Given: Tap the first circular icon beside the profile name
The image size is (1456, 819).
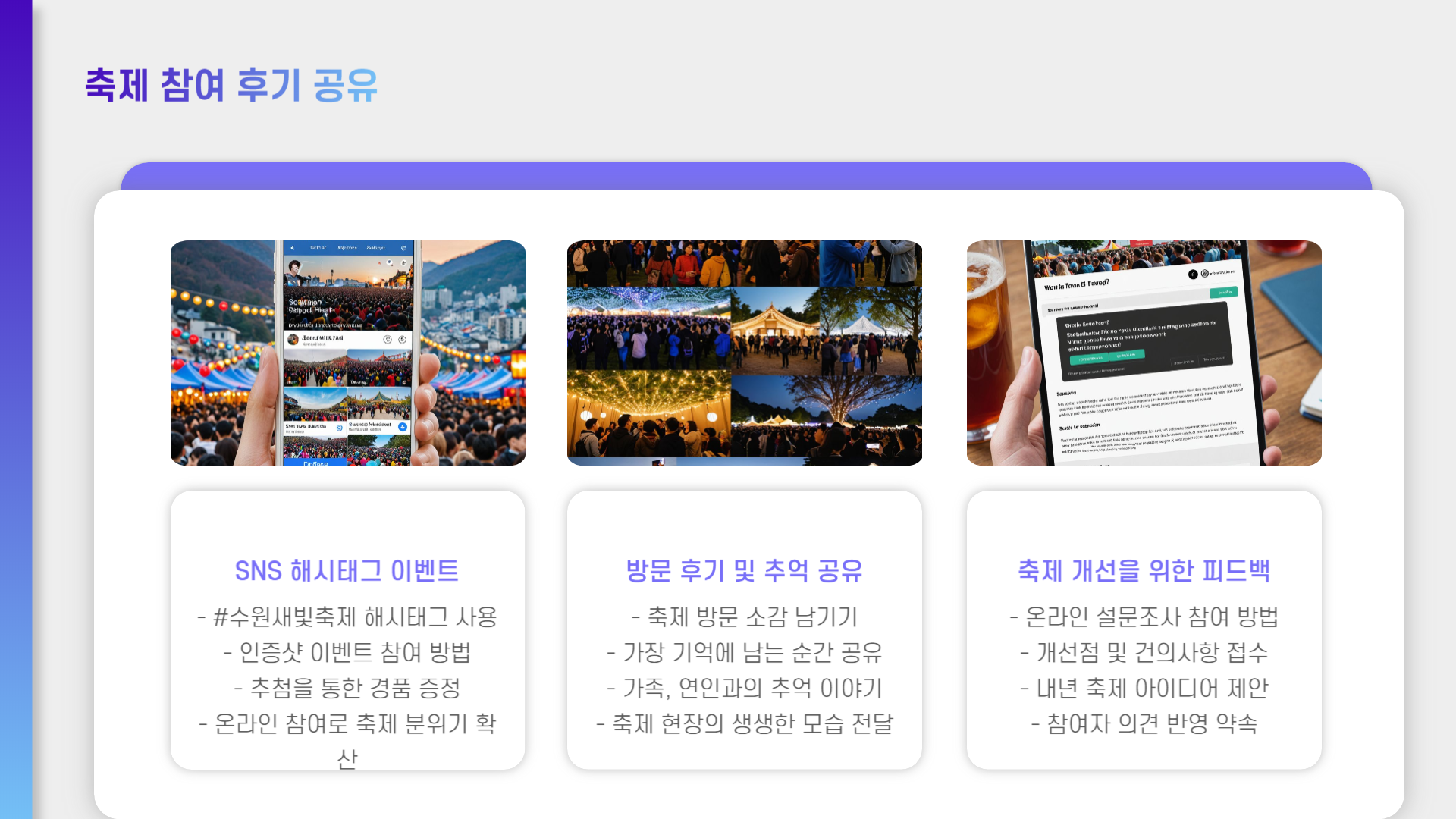Looking at the screenshot, I should [x=388, y=340].
